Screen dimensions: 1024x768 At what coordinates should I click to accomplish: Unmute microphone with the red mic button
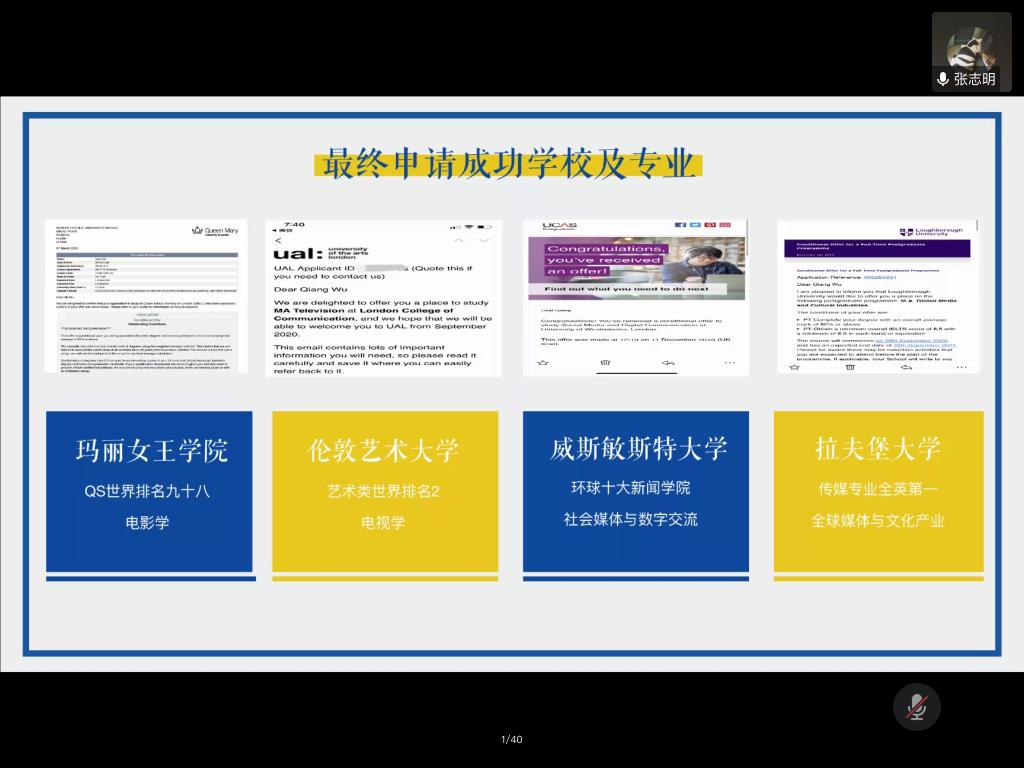pyautogui.click(x=916, y=707)
